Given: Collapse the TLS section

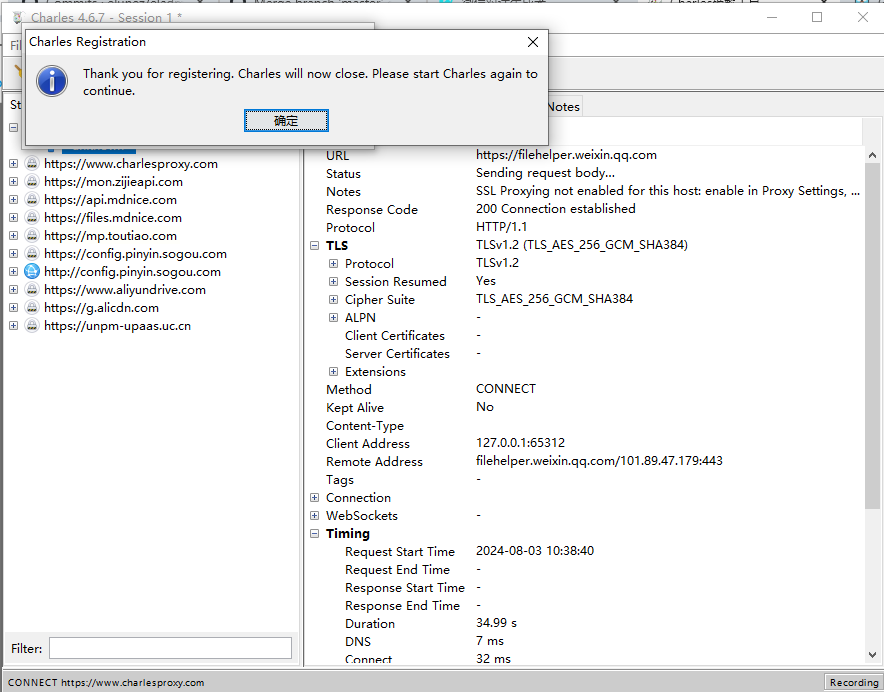Looking at the screenshot, I should pos(314,245).
